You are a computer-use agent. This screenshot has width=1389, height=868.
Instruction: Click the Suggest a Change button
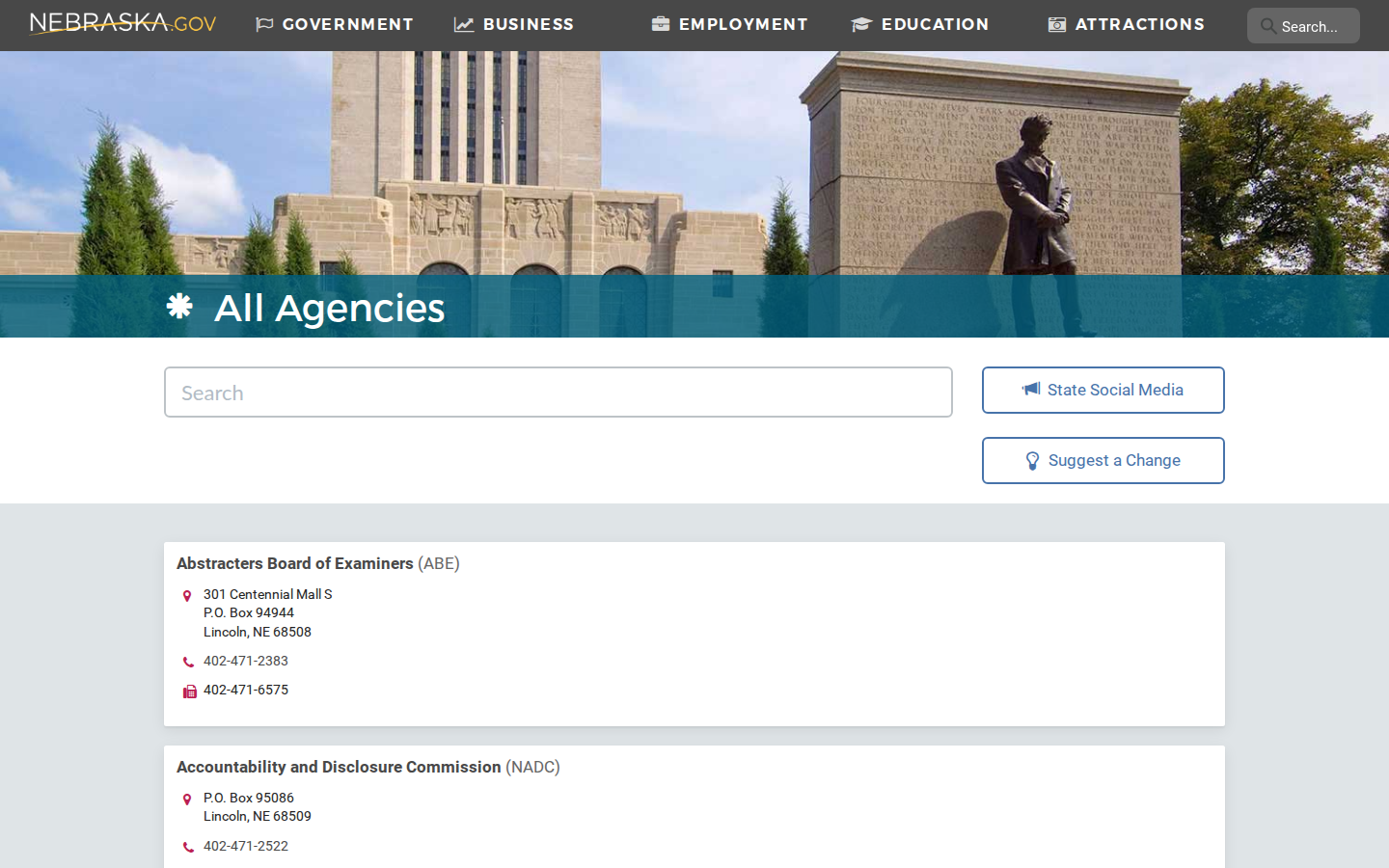tap(1103, 460)
